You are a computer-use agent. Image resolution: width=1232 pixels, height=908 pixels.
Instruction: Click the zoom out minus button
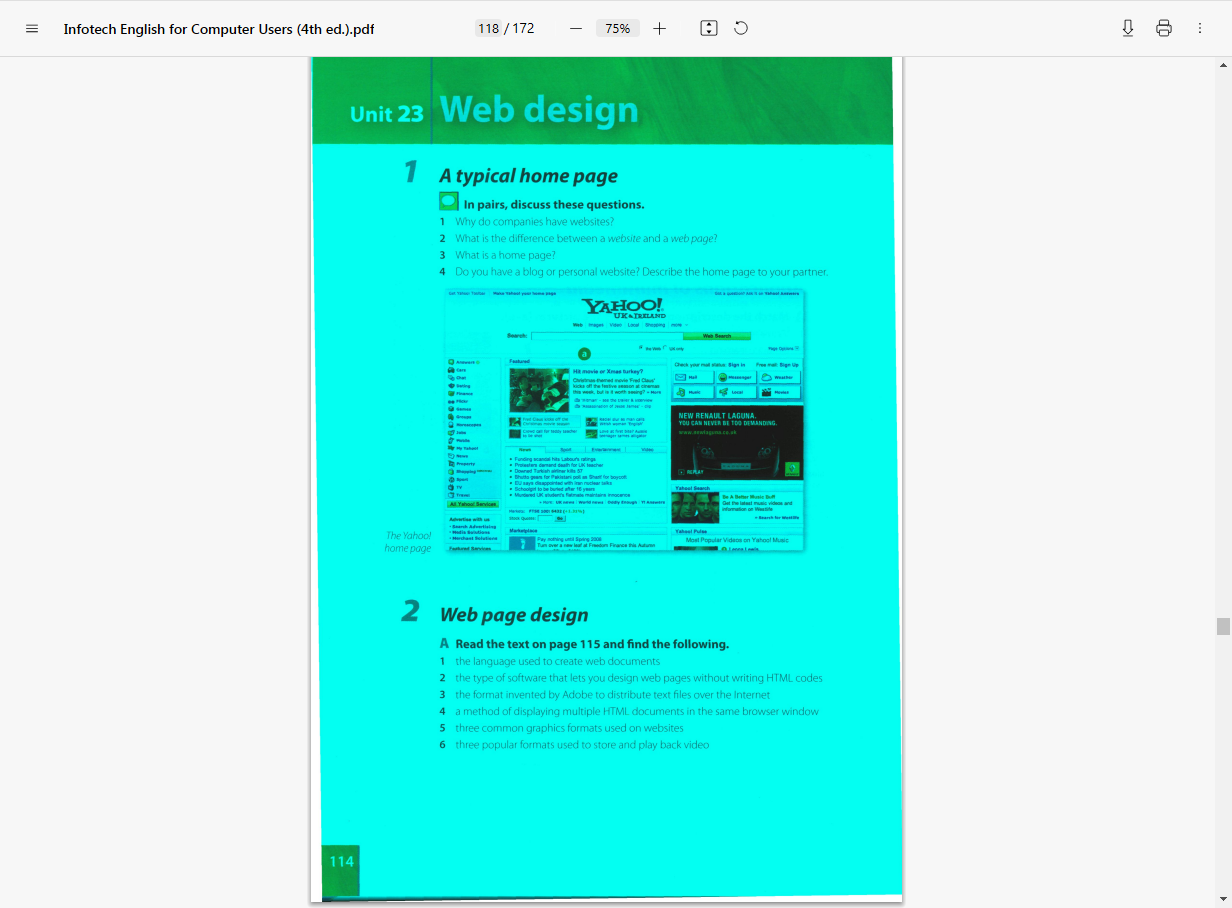576,29
